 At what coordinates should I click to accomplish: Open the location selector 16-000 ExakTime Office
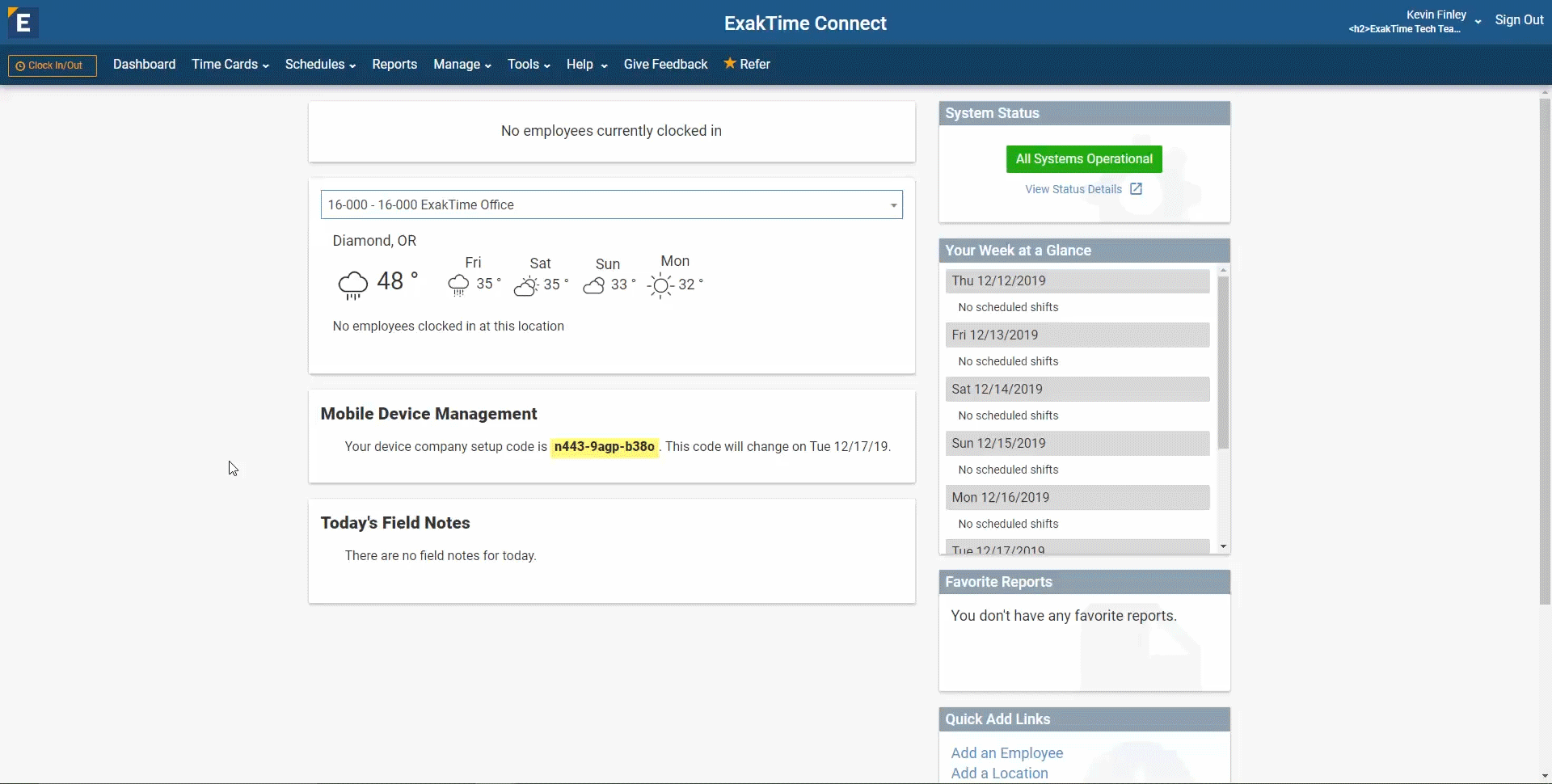pyautogui.click(x=611, y=204)
